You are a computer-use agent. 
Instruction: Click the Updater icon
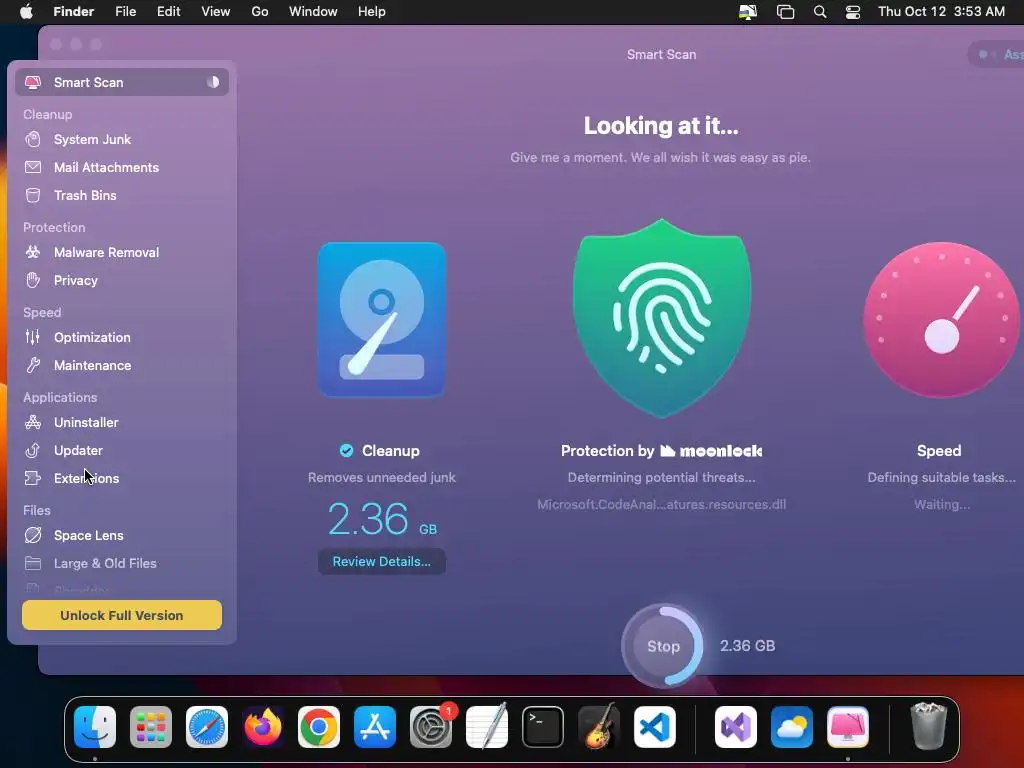[x=33, y=450]
